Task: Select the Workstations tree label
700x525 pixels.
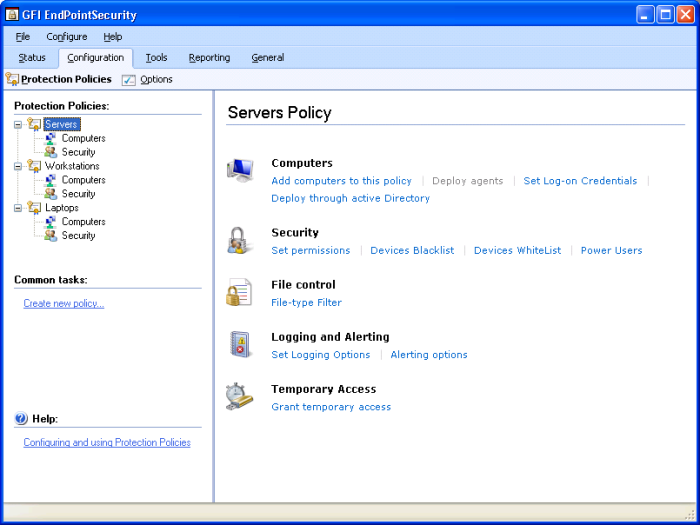Action: click(x=72, y=166)
